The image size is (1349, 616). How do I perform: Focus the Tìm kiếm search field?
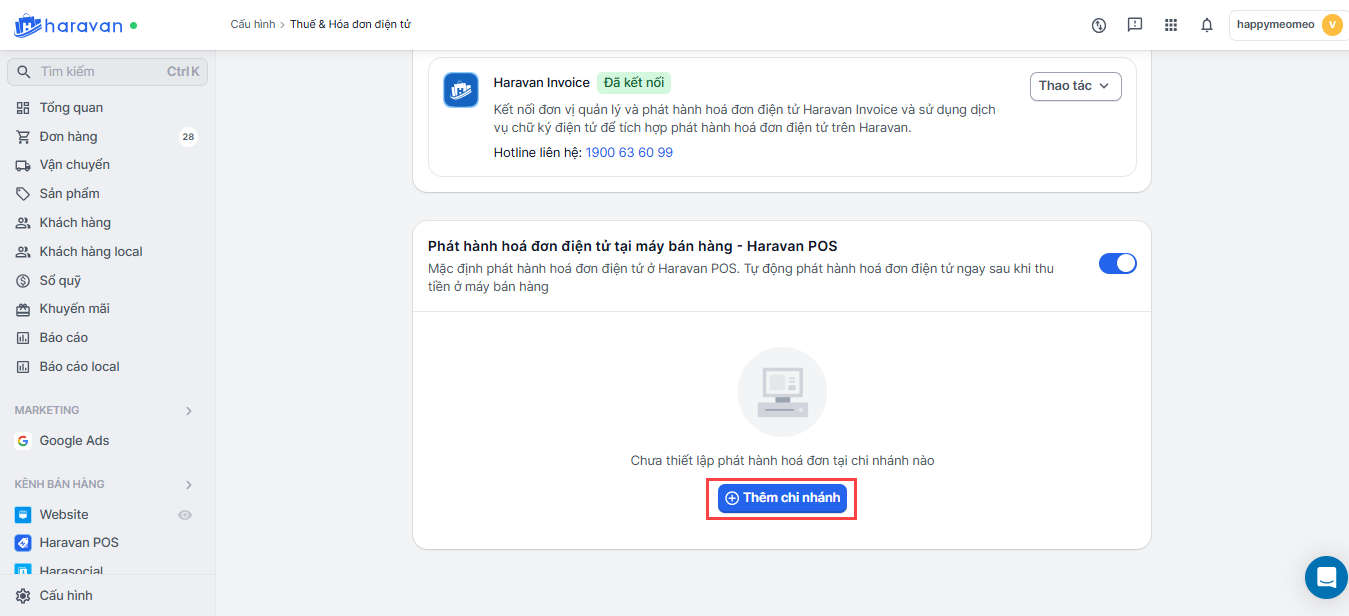point(107,72)
